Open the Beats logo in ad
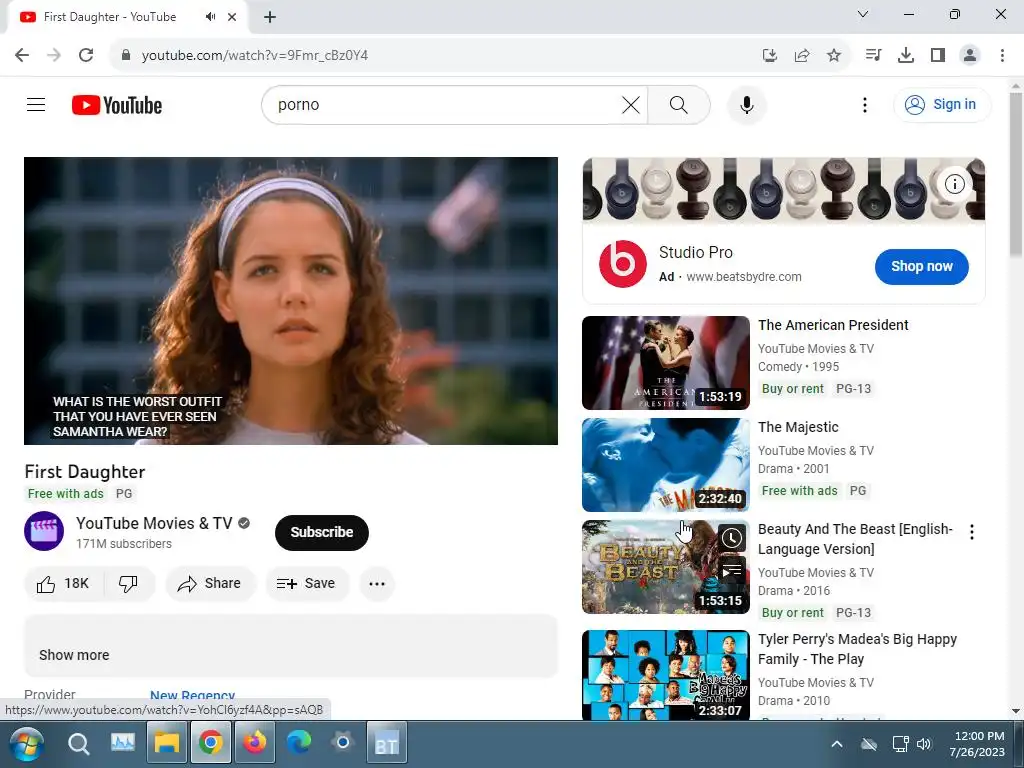Viewport: 1024px width, 768px height. (622, 264)
